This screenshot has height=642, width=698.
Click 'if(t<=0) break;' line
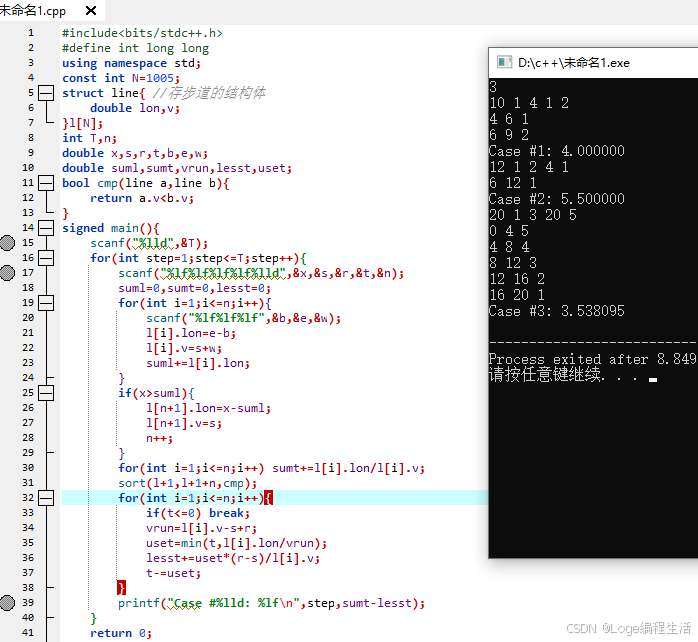pyautogui.click(x=198, y=513)
